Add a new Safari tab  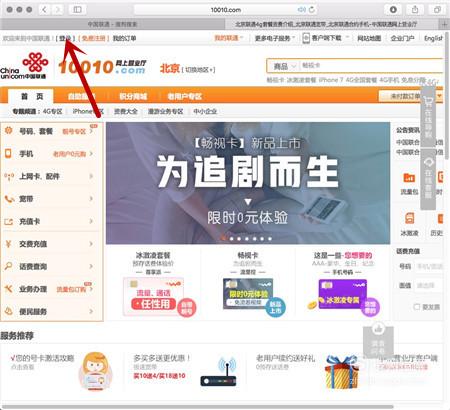coord(444,24)
